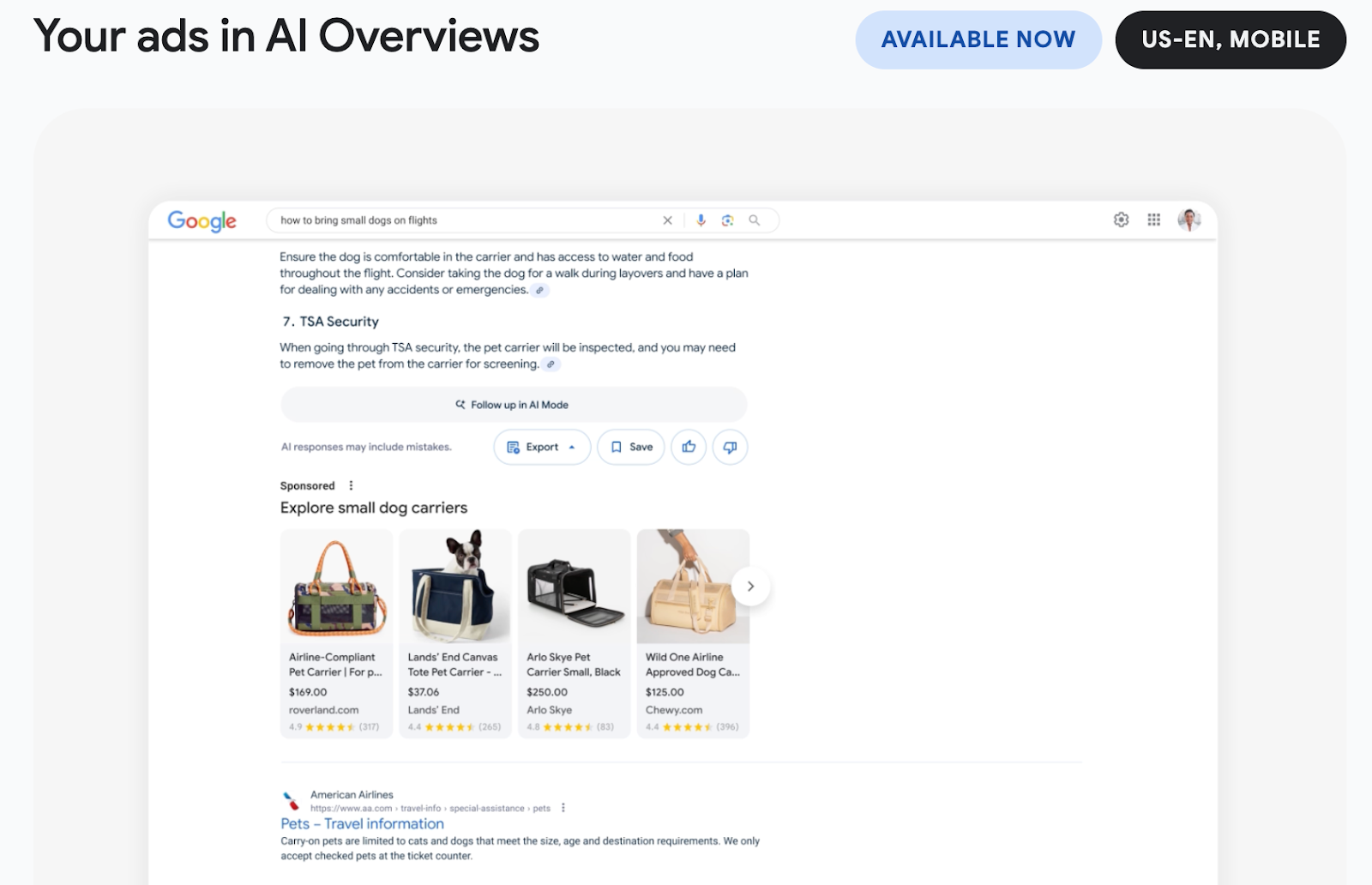1372x885 pixels.
Task: Click the AVAILABLE NOW badge
Action: [x=978, y=39]
